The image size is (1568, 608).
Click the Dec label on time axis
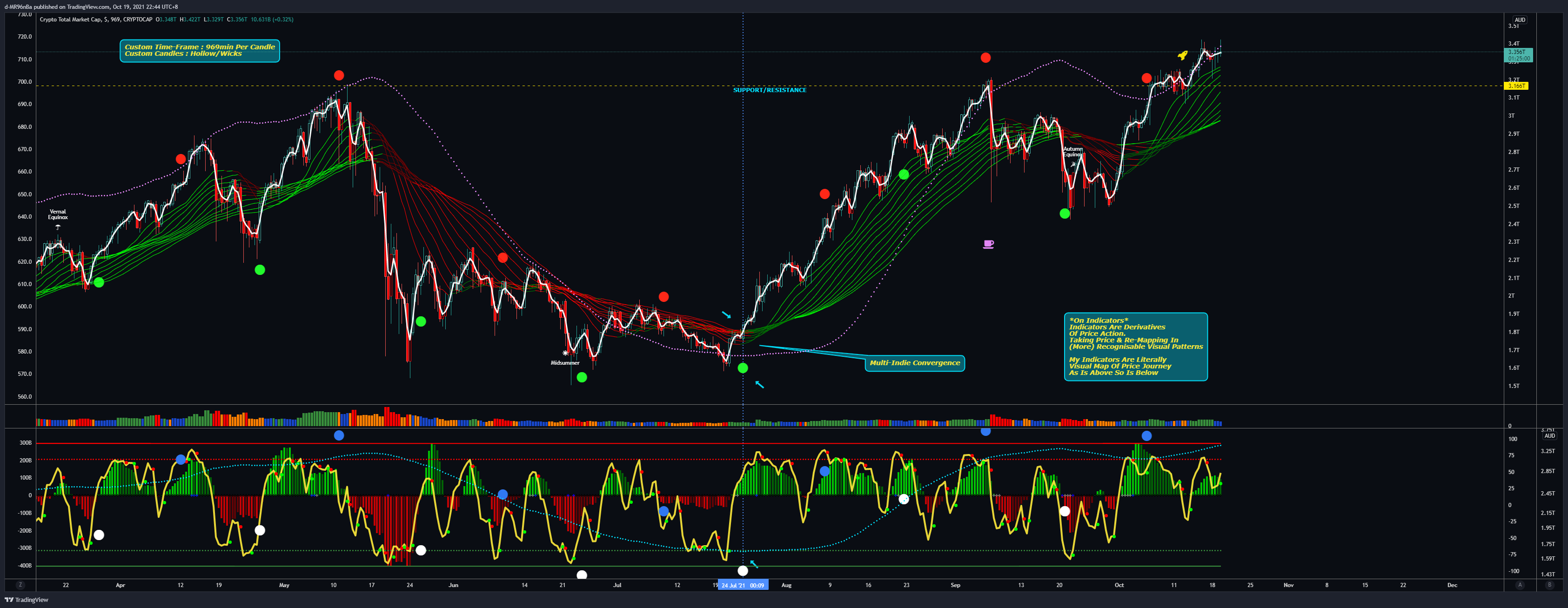pos(1452,585)
